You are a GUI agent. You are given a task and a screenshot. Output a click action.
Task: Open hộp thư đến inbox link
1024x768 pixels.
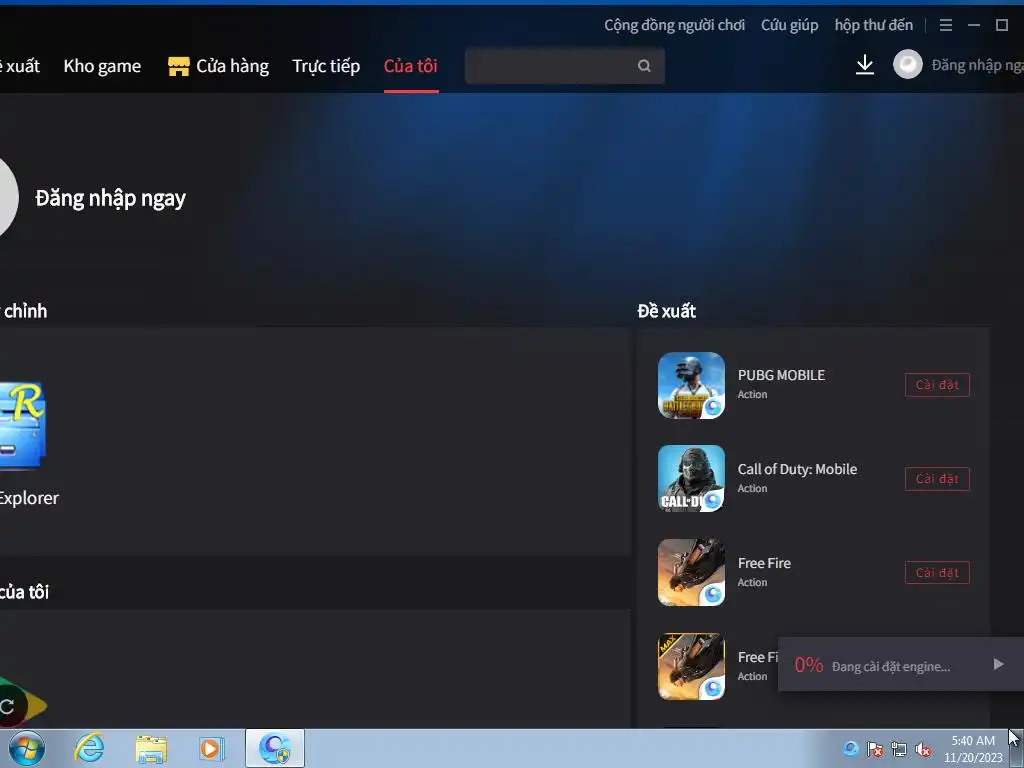873,25
